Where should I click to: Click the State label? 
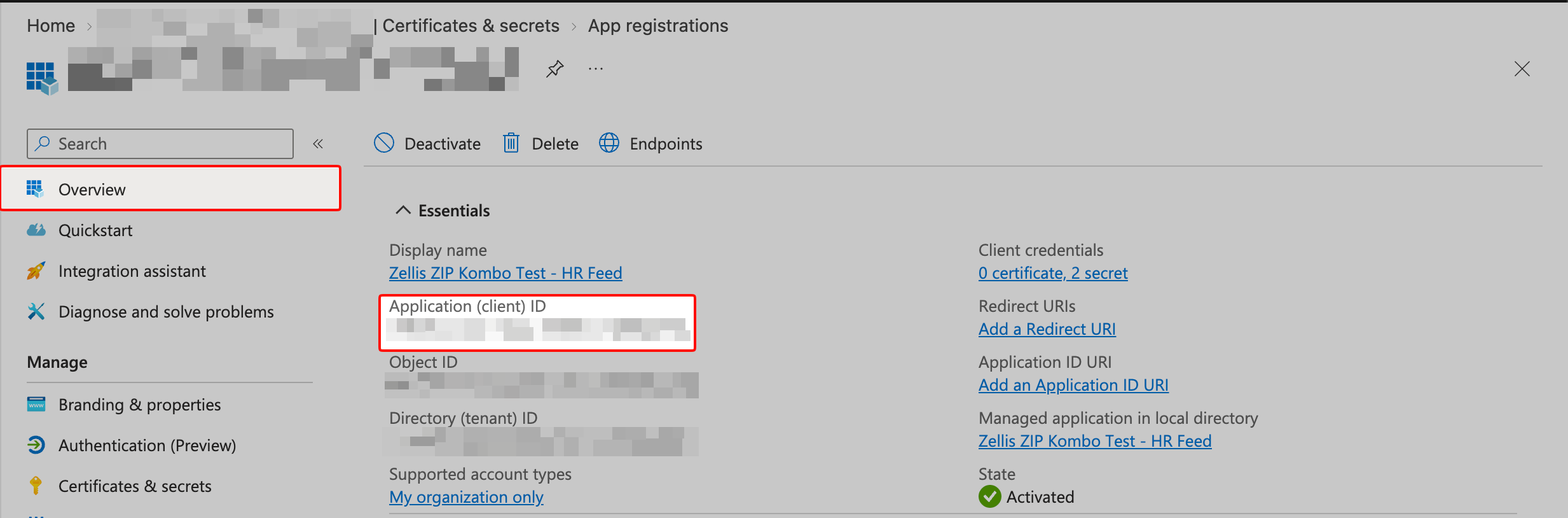click(997, 474)
